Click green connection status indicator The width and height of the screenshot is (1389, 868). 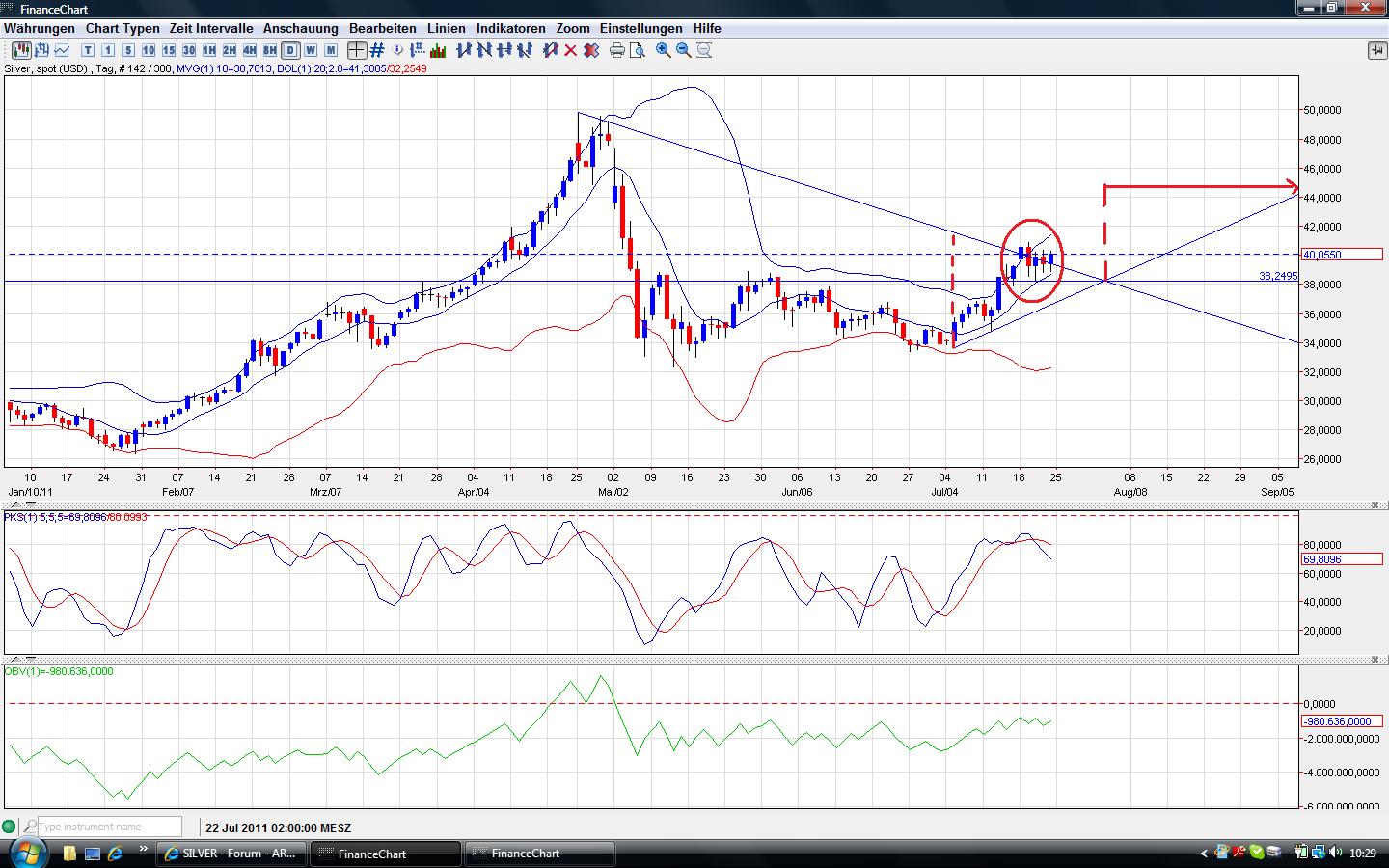[x=9, y=827]
